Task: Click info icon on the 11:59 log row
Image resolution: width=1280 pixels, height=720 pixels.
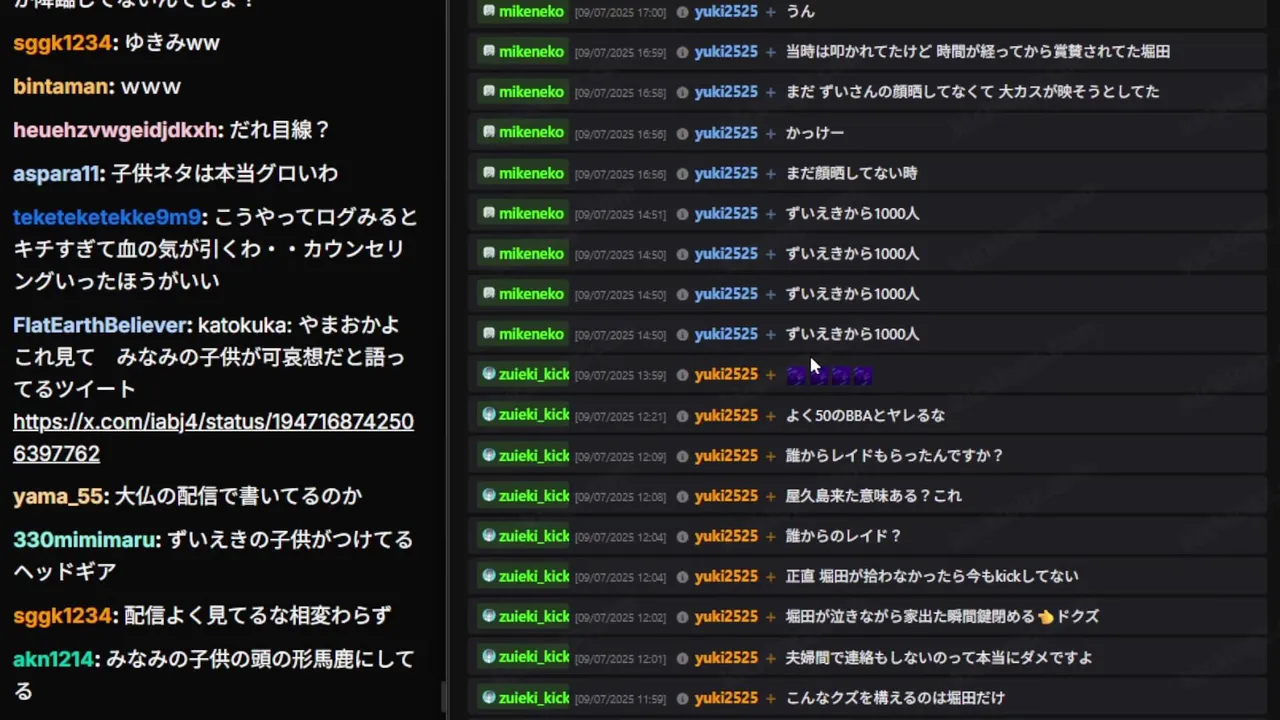Action: (x=682, y=698)
